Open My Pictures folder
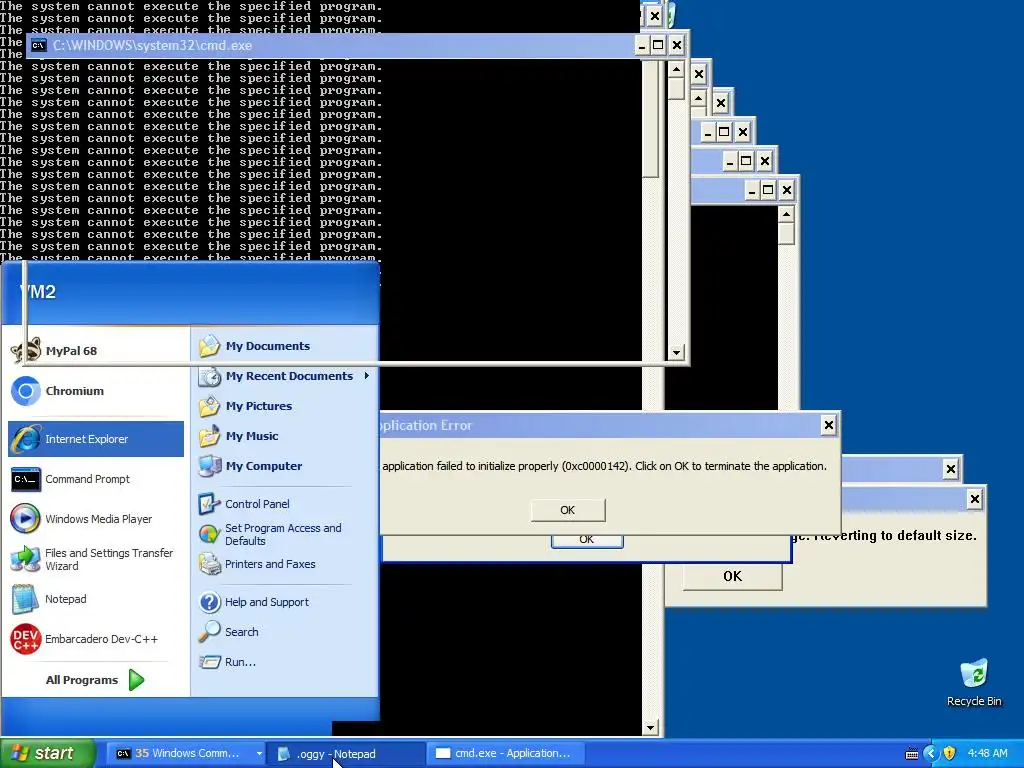The height and width of the screenshot is (768, 1024). [x=285, y=406]
